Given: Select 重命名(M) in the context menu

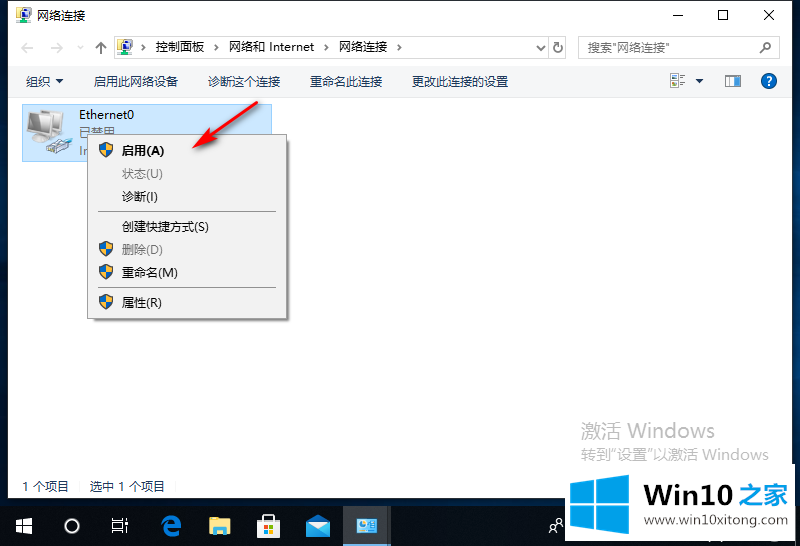Looking at the screenshot, I should point(149,272).
